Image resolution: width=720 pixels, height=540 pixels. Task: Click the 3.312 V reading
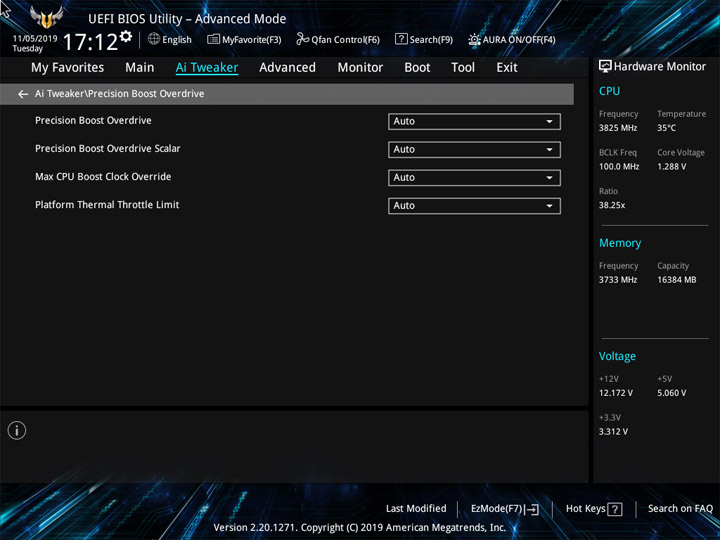click(613, 432)
